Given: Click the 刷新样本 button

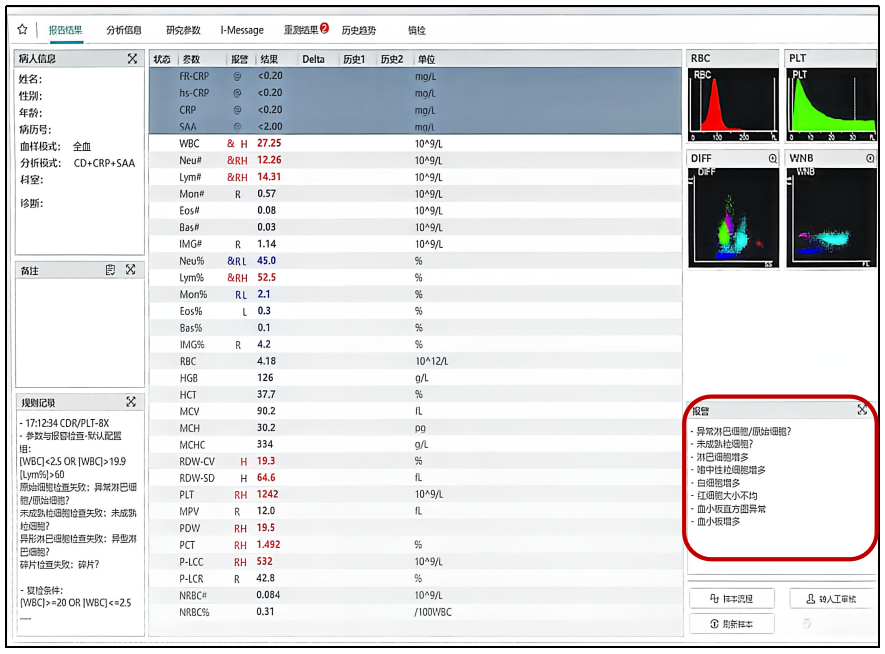Looking at the screenshot, I should tap(731, 624).
